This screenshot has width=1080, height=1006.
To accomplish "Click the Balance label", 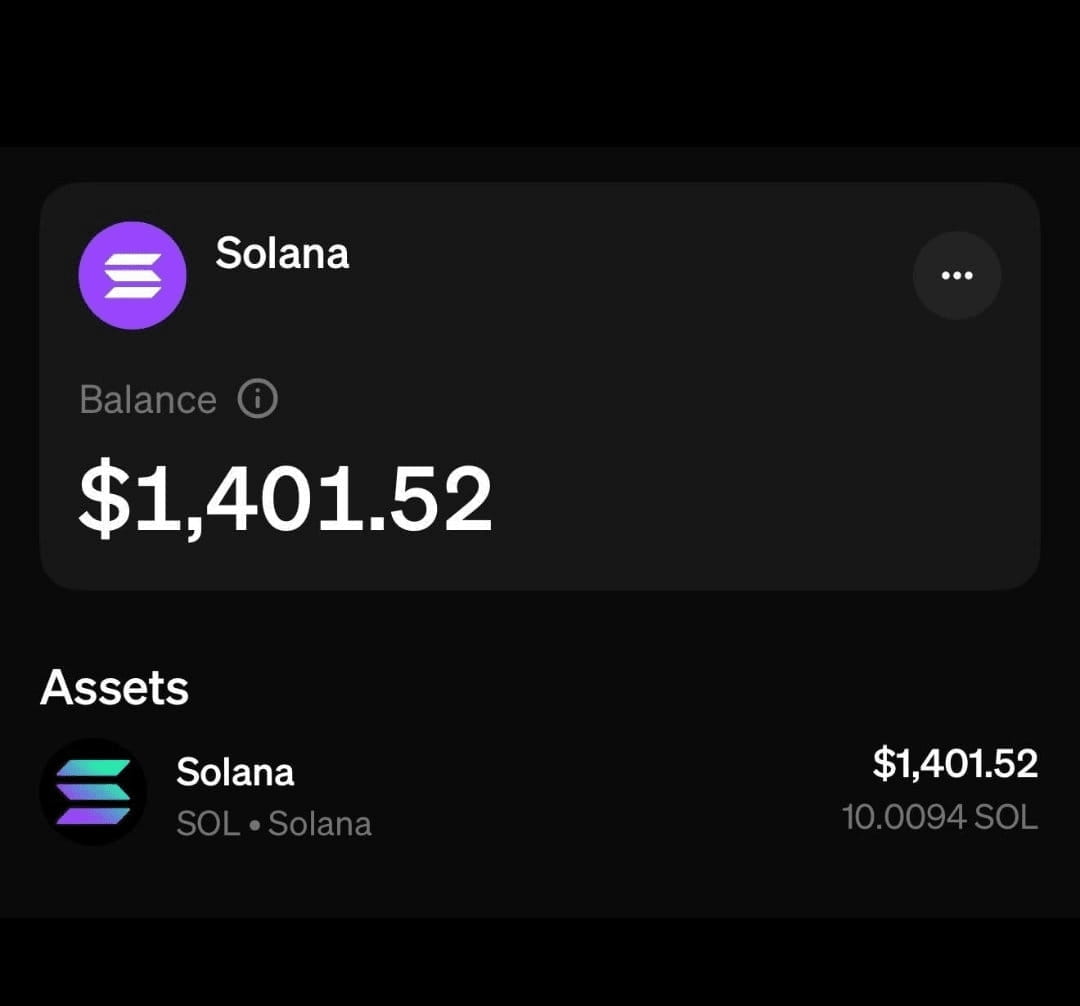I will click(148, 399).
